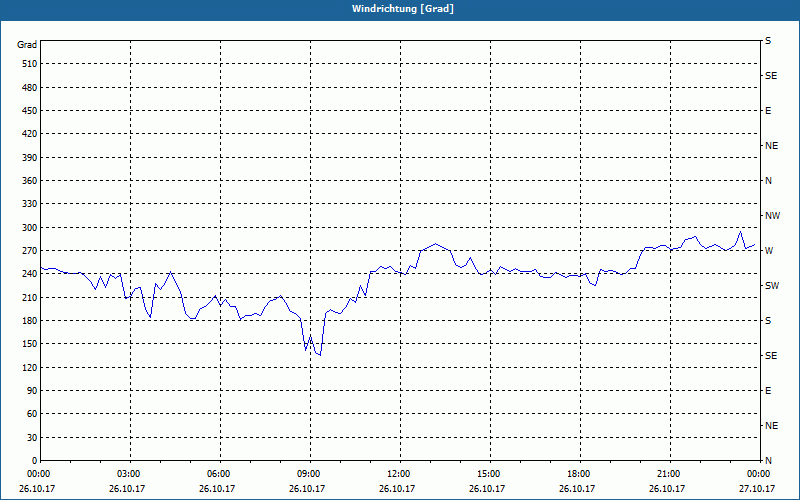This screenshot has width=800, height=500.
Task: Pick the 150 degree axis label
Action: 30,343
